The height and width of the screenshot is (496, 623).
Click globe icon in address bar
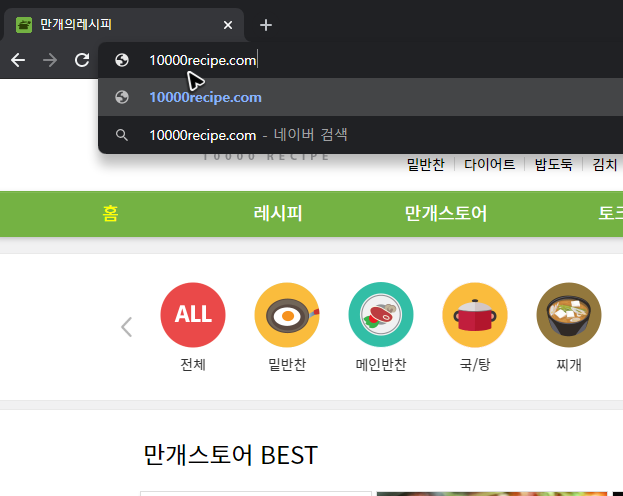point(122,60)
